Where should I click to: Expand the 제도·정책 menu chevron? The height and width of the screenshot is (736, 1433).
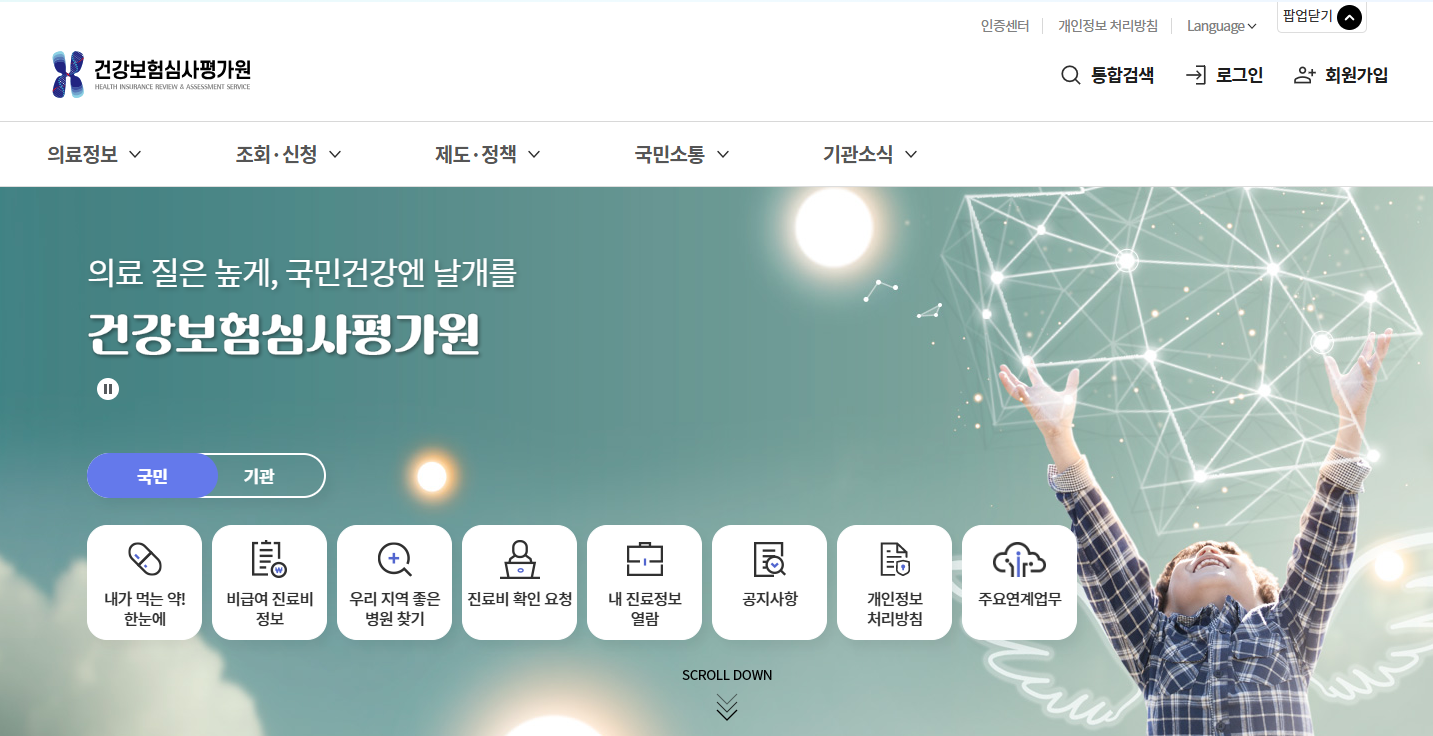(534, 154)
